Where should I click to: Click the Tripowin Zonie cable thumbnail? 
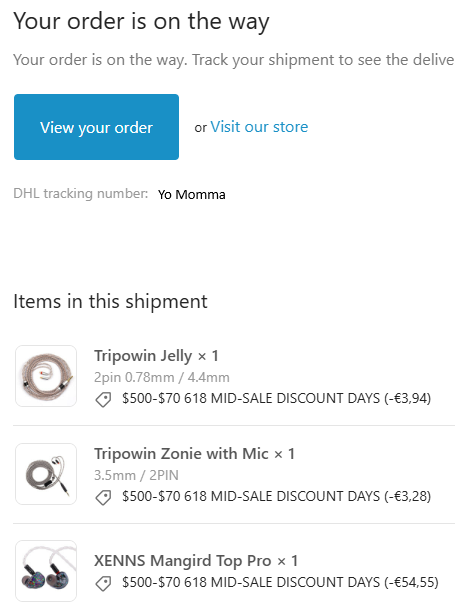(46, 474)
